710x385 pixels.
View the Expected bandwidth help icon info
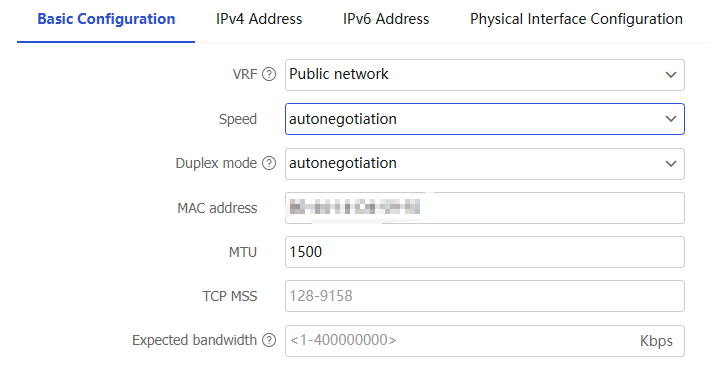coord(269,340)
